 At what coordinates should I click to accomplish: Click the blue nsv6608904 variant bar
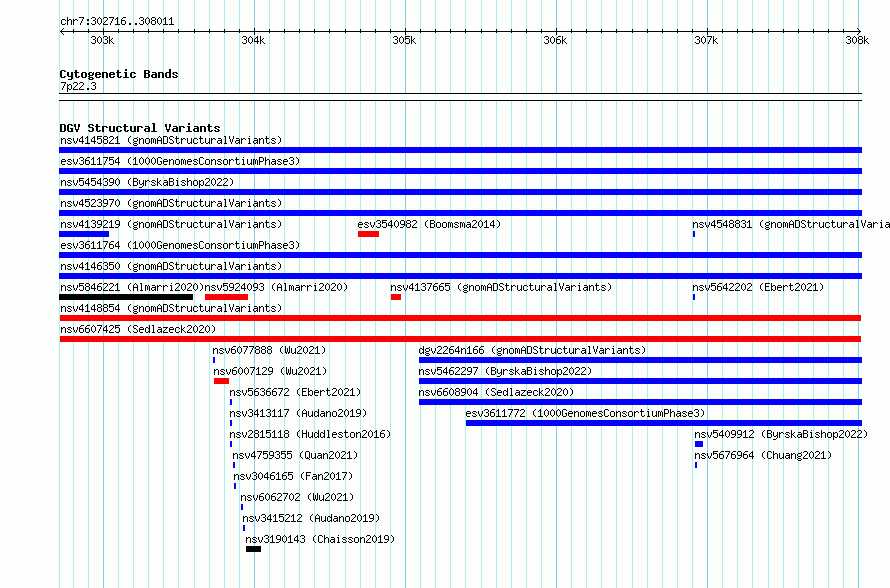point(640,402)
